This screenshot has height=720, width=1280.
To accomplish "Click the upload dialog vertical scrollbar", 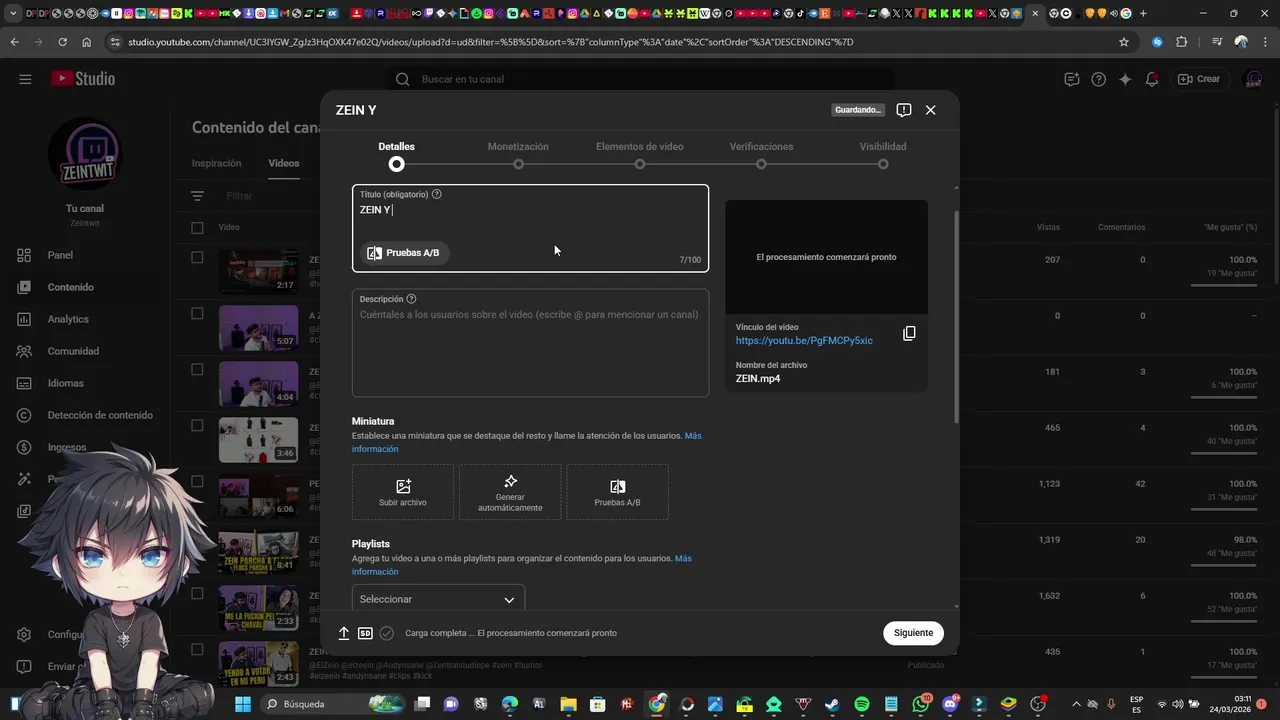I will 956,315.
